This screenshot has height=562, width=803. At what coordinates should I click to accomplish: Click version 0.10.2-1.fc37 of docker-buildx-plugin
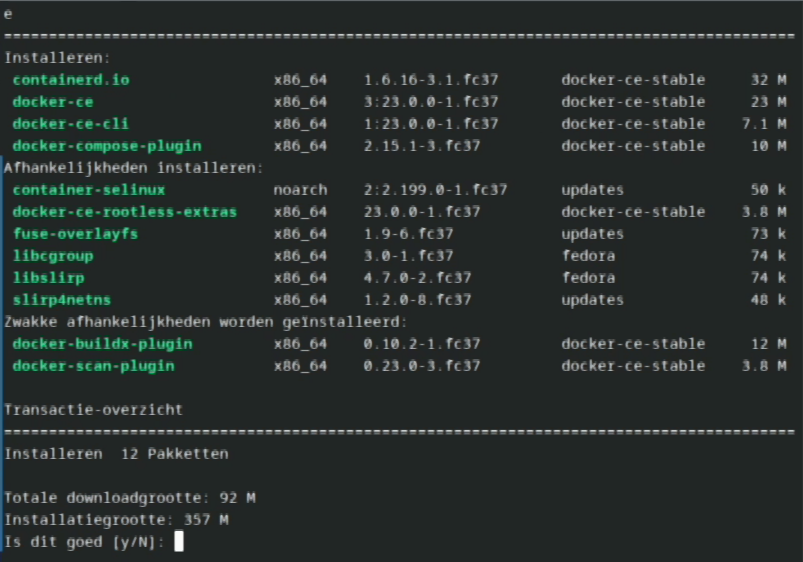pos(422,344)
